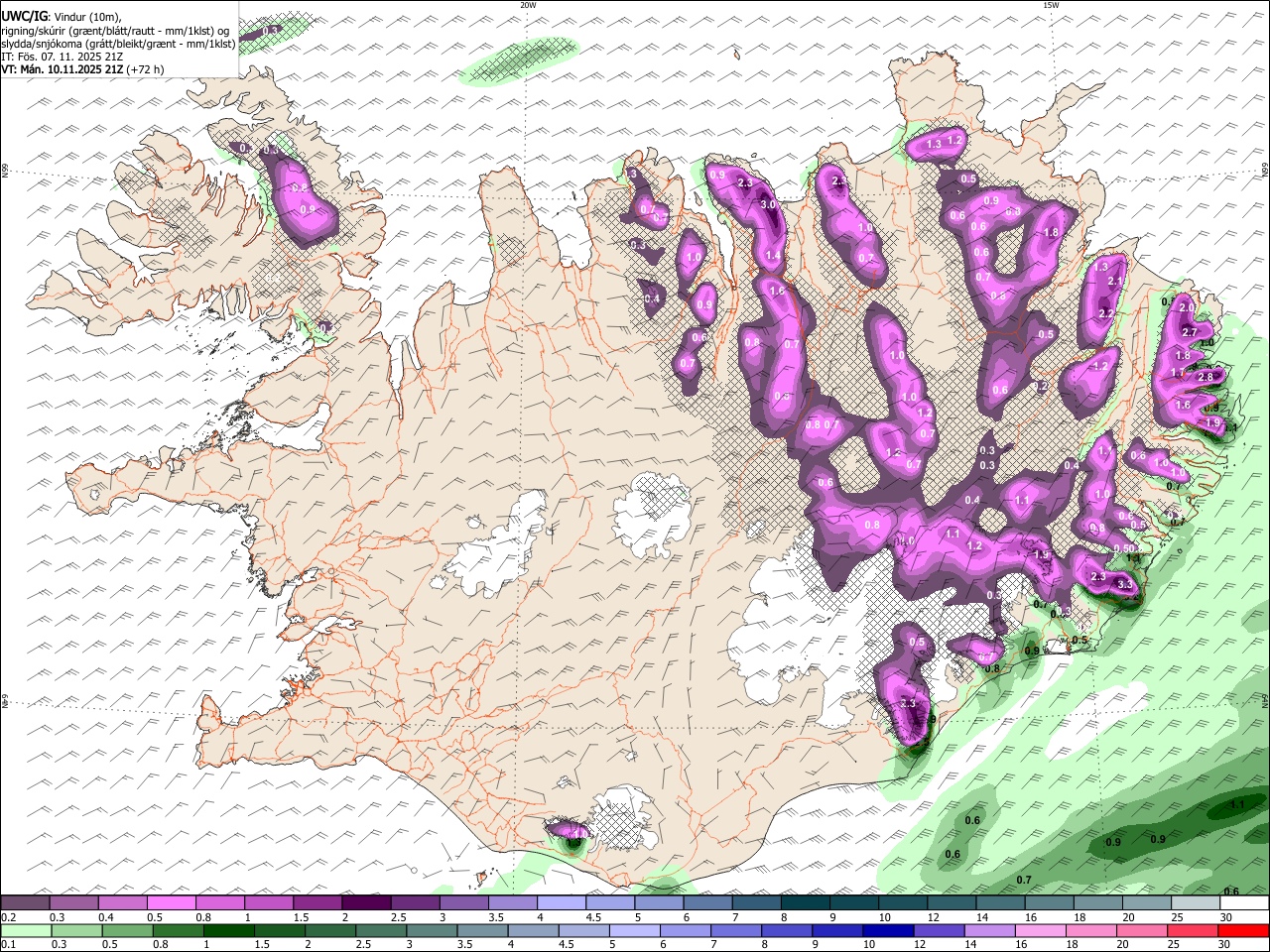Viewport: 1270px width, 952px height.
Task: Click the 'IT: Fös. 07. 11. 2025 21Z' line
Action: click(x=63, y=57)
